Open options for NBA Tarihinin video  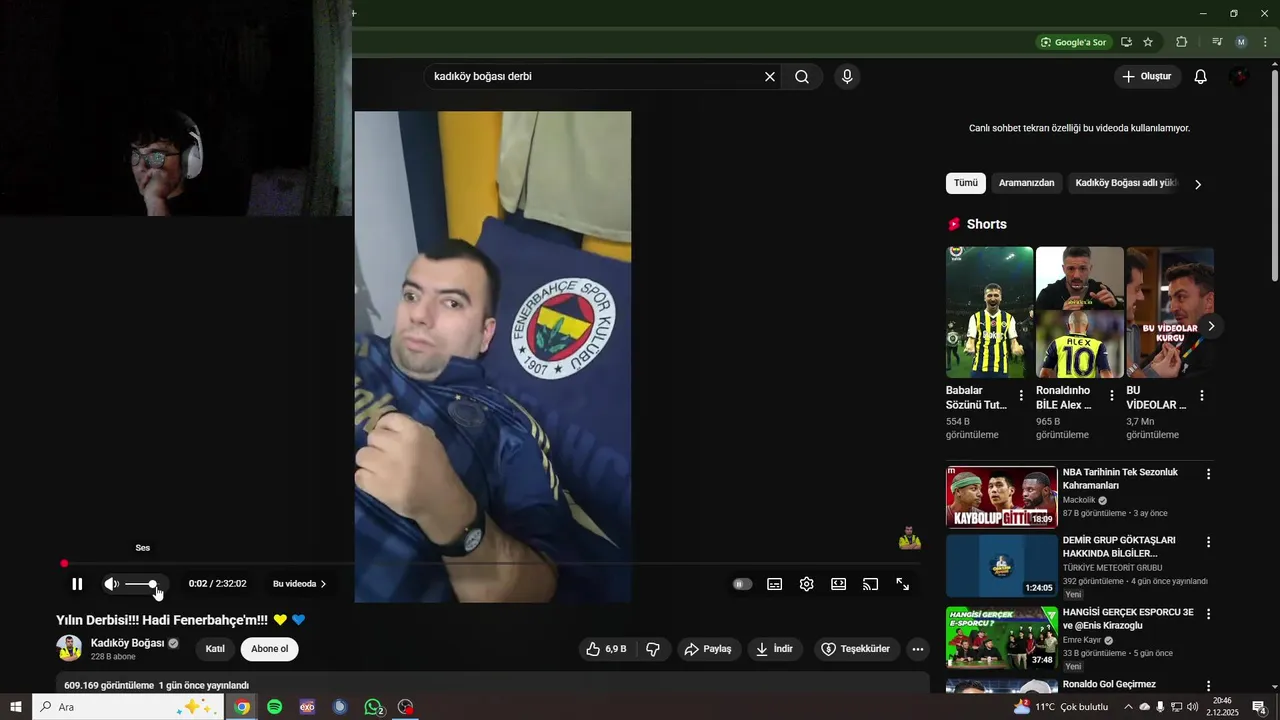[x=1208, y=474]
